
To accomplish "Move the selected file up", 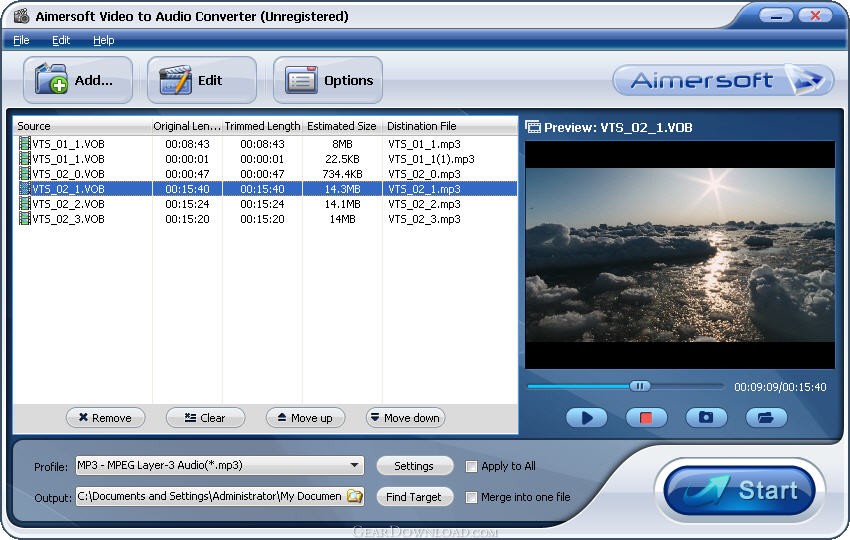I will pyautogui.click(x=305, y=418).
